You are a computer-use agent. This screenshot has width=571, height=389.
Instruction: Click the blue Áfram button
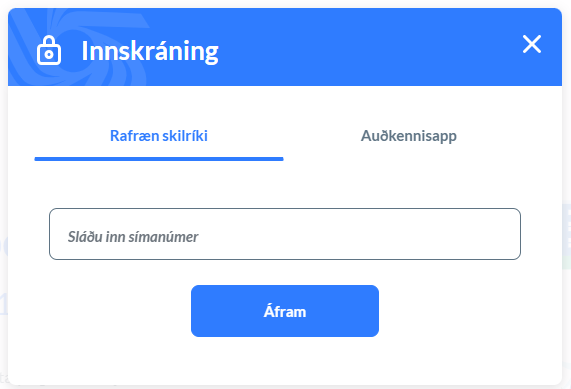[x=285, y=311]
